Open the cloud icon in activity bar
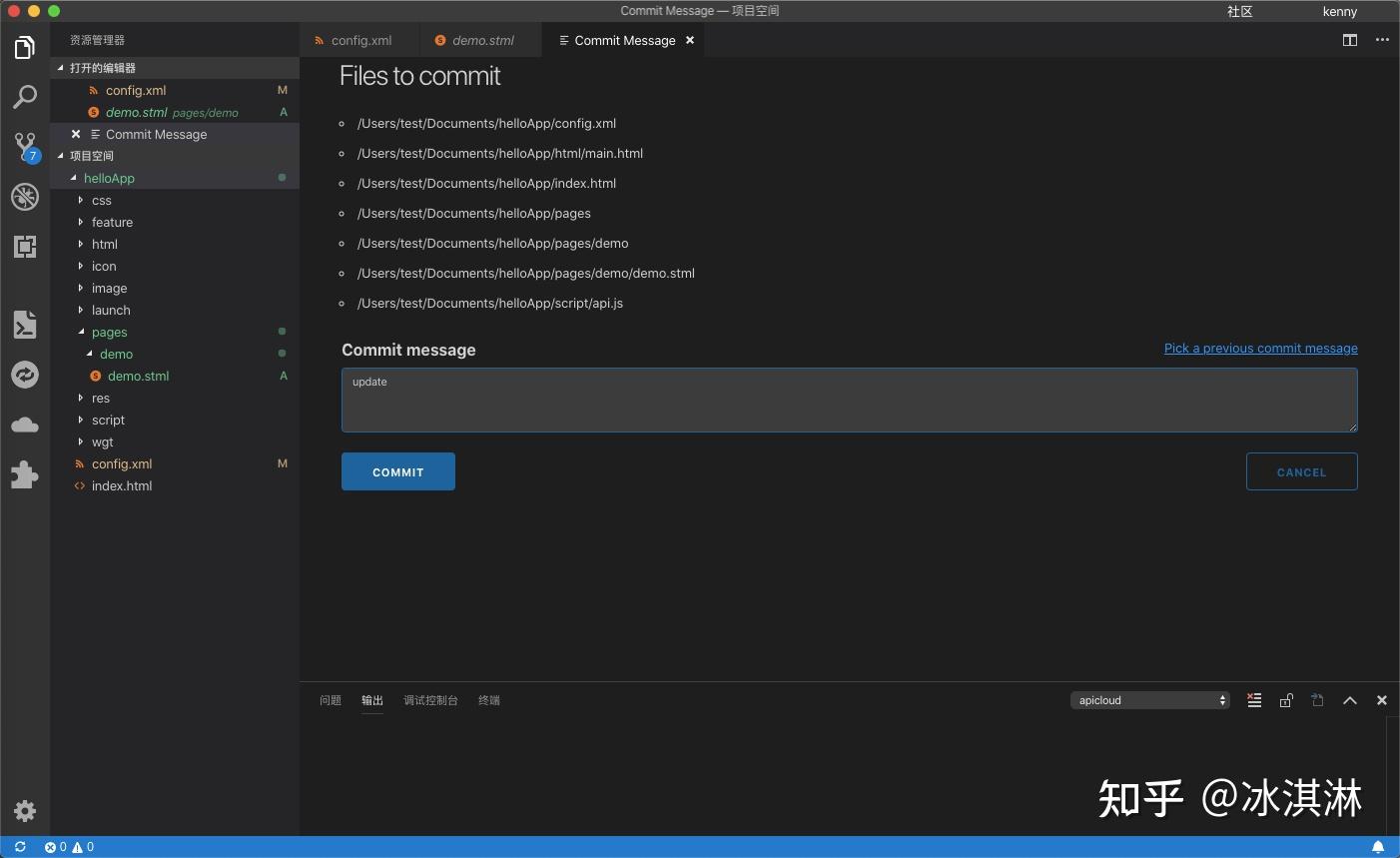1400x858 pixels. (x=25, y=425)
